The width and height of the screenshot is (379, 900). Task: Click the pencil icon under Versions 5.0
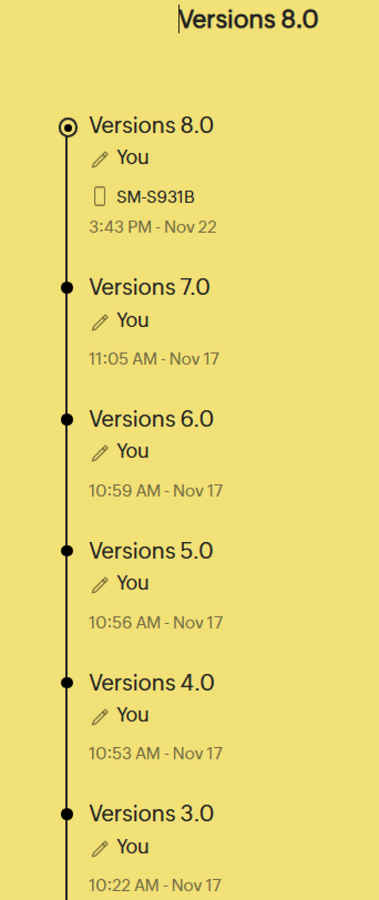(100, 585)
